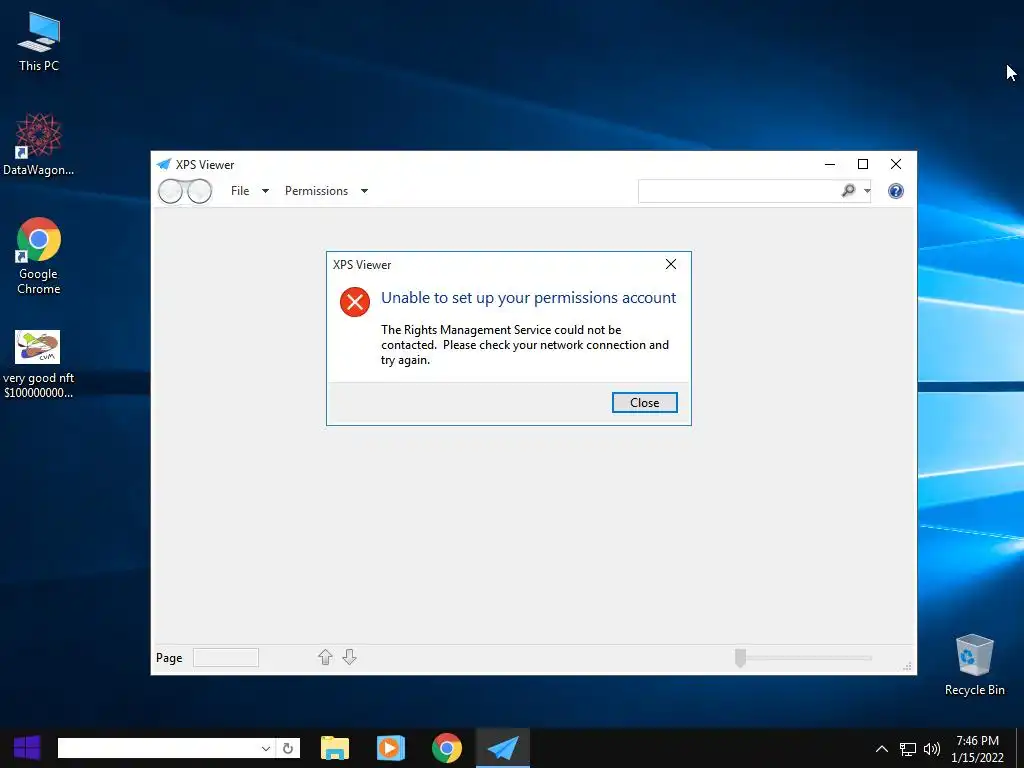Show hidden system tray icons

[x=882, y=748]
